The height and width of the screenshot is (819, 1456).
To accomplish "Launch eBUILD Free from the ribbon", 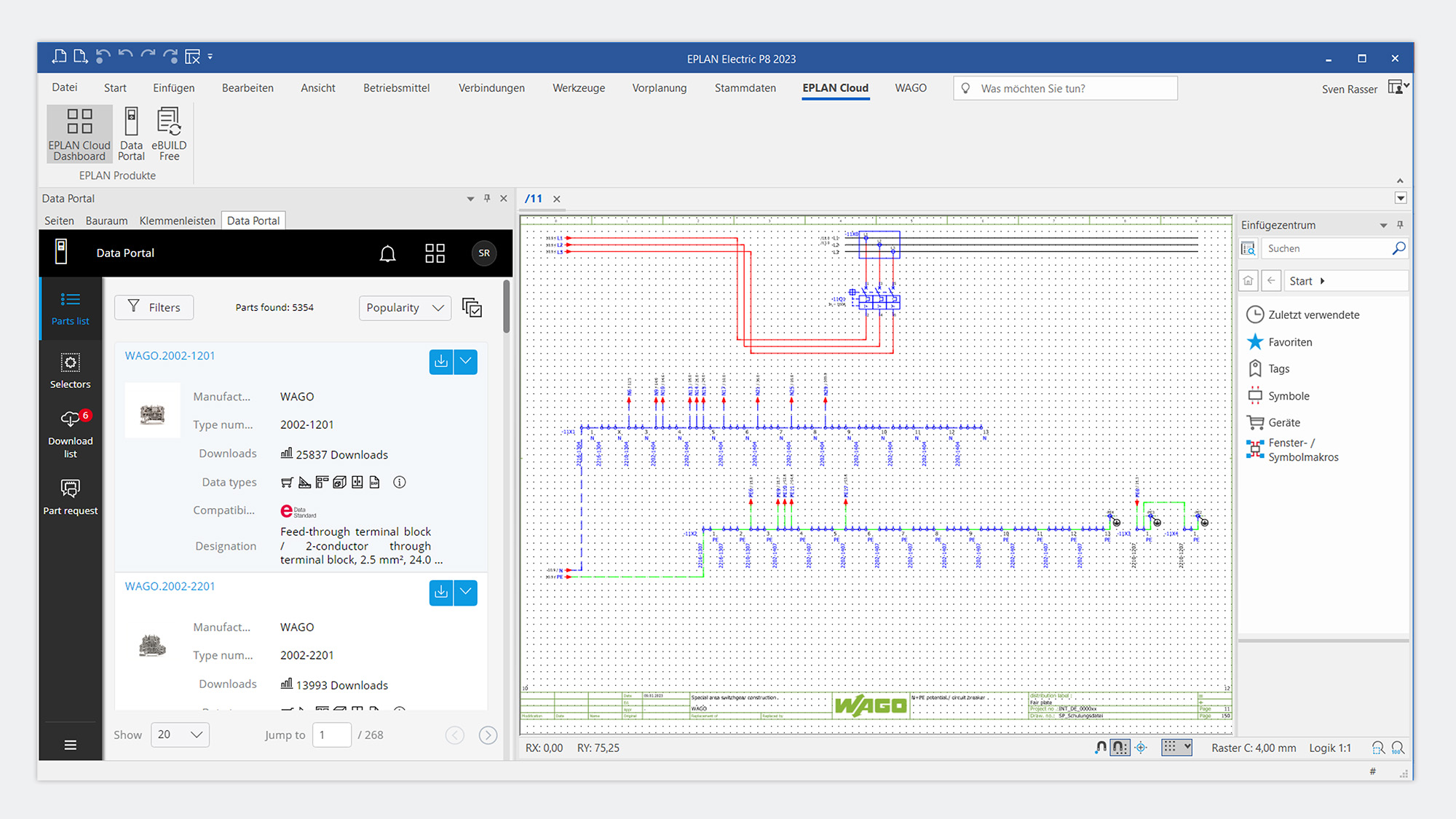I will [169, 134].
